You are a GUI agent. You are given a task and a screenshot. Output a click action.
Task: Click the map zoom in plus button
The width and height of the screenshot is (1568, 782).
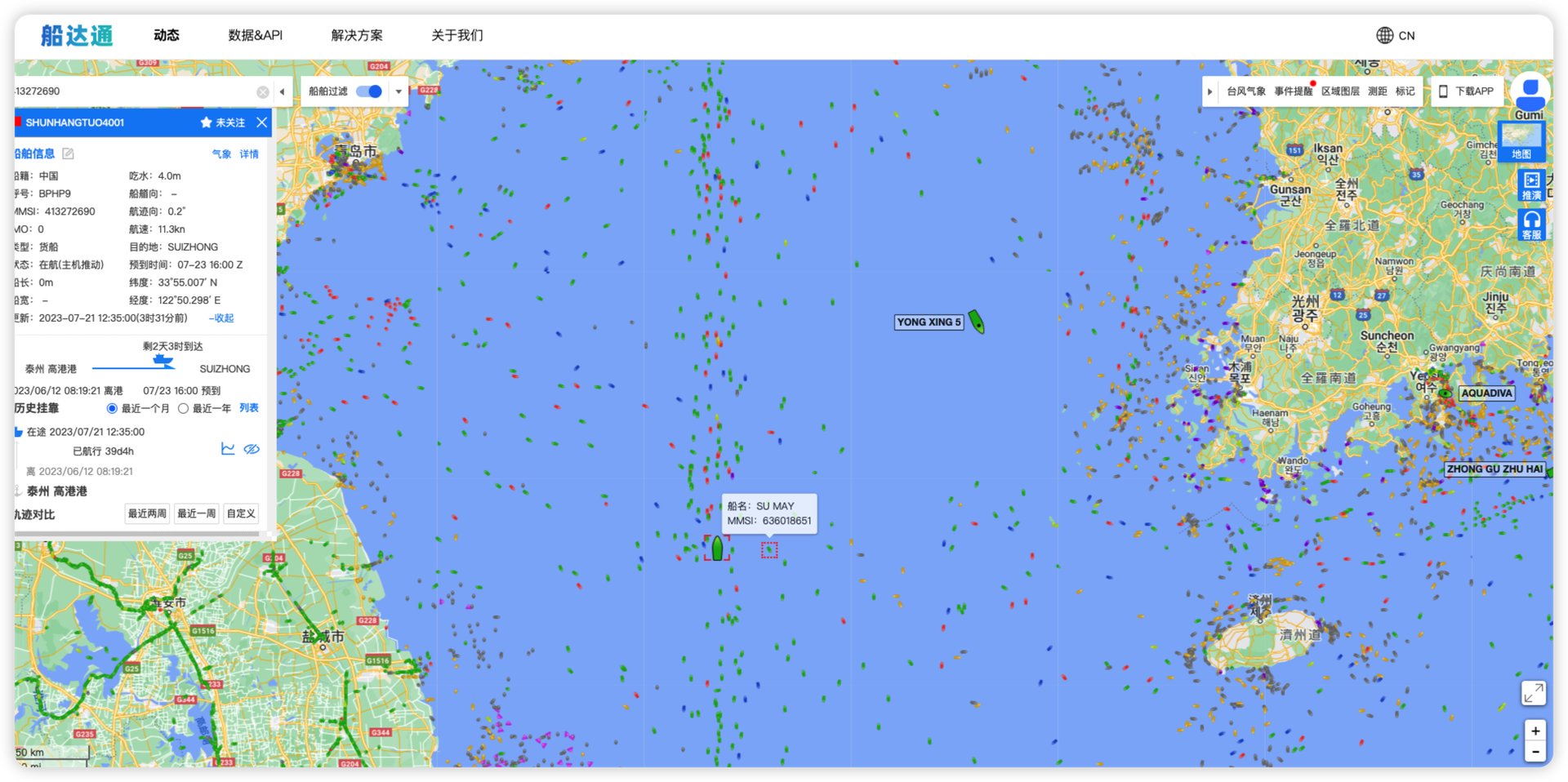(1535, 731)
